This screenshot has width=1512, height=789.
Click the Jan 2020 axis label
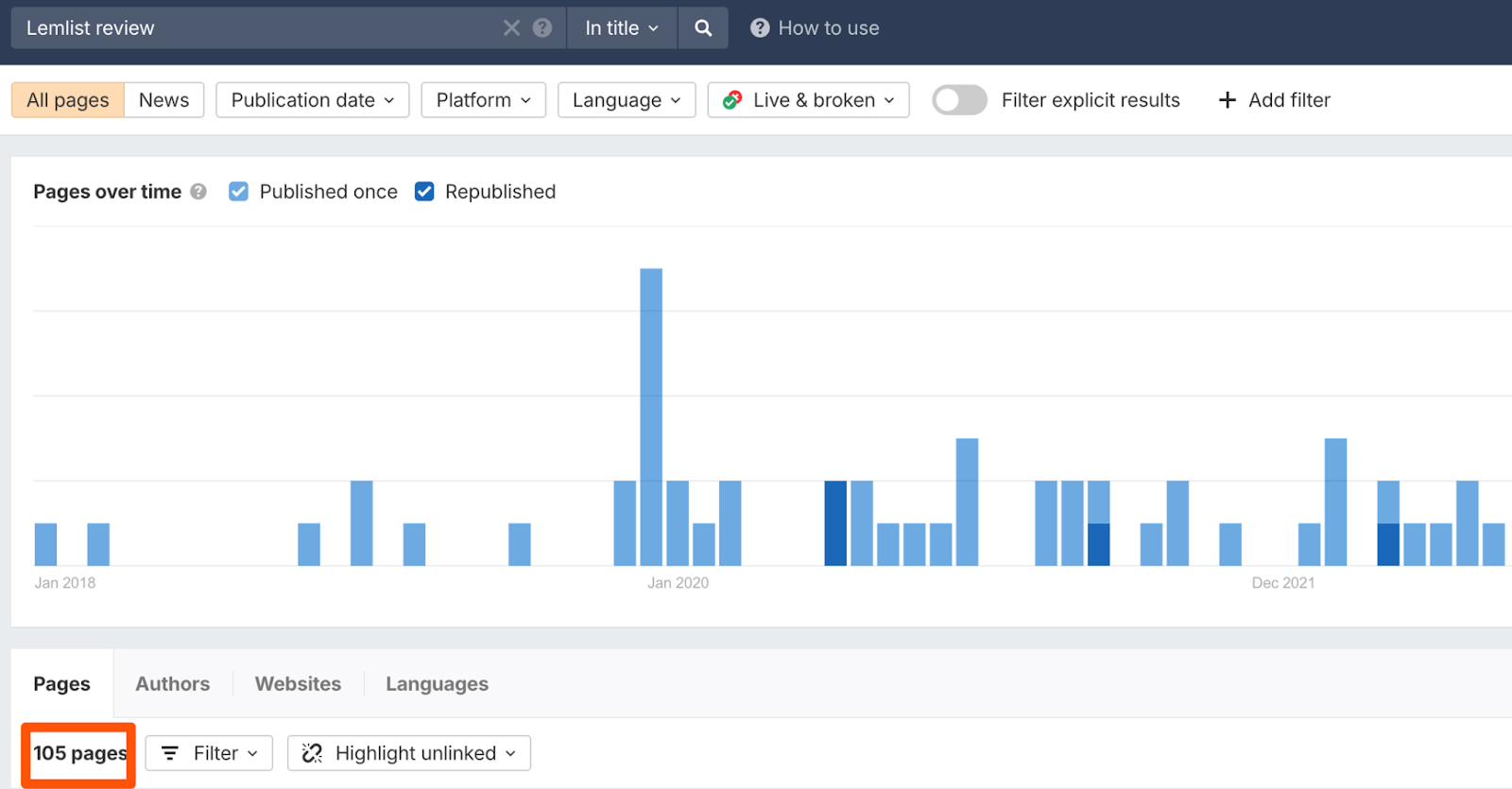(679, 583)
